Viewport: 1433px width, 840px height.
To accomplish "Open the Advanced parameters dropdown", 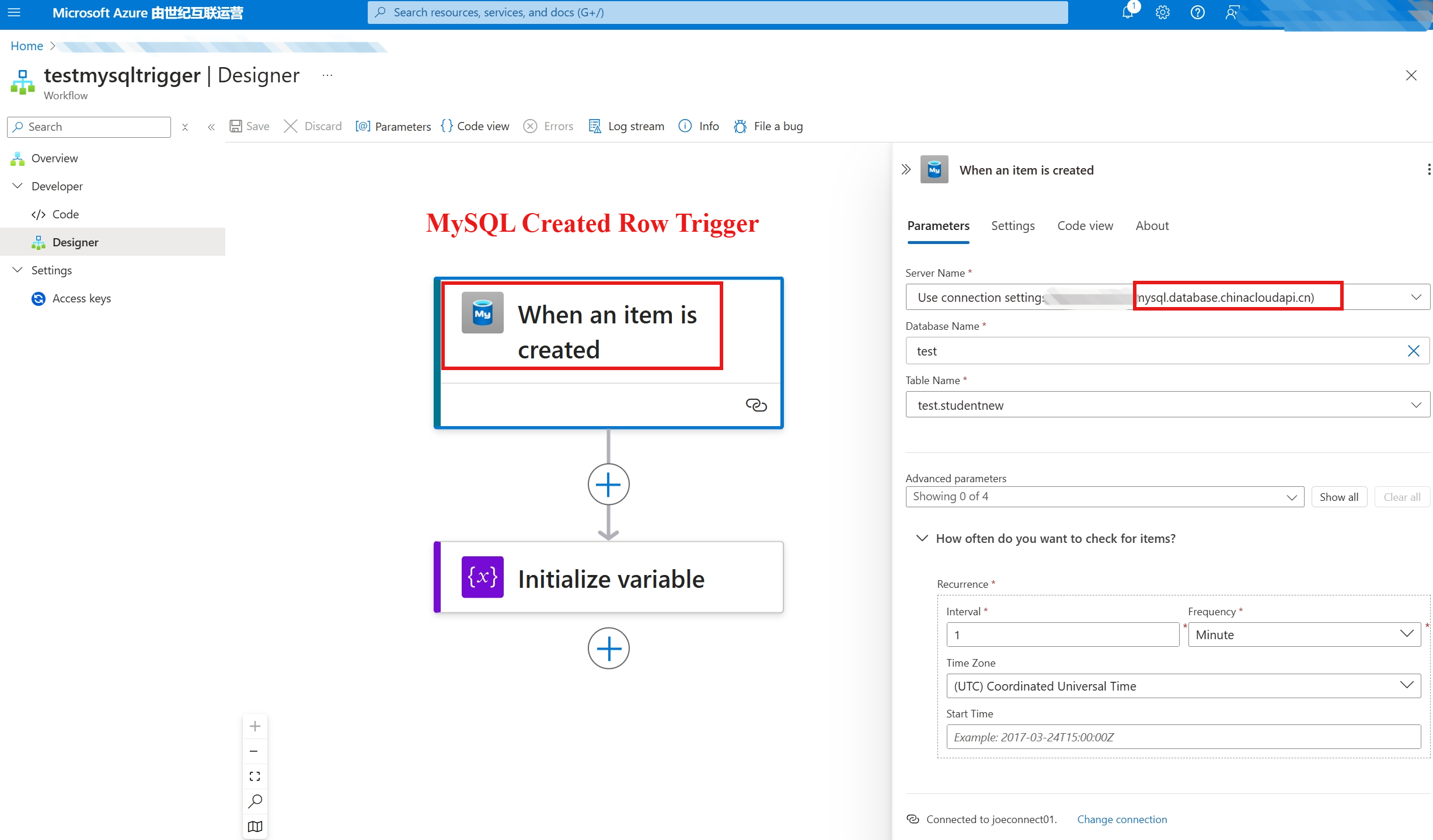I will tap(1104, 497).
